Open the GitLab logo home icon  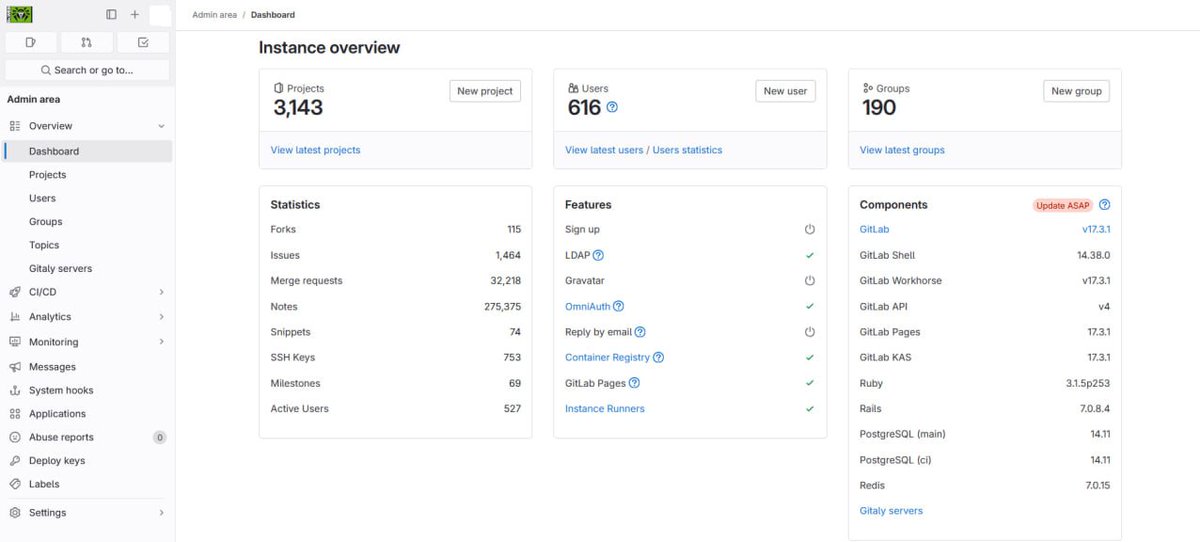[20, 14]
